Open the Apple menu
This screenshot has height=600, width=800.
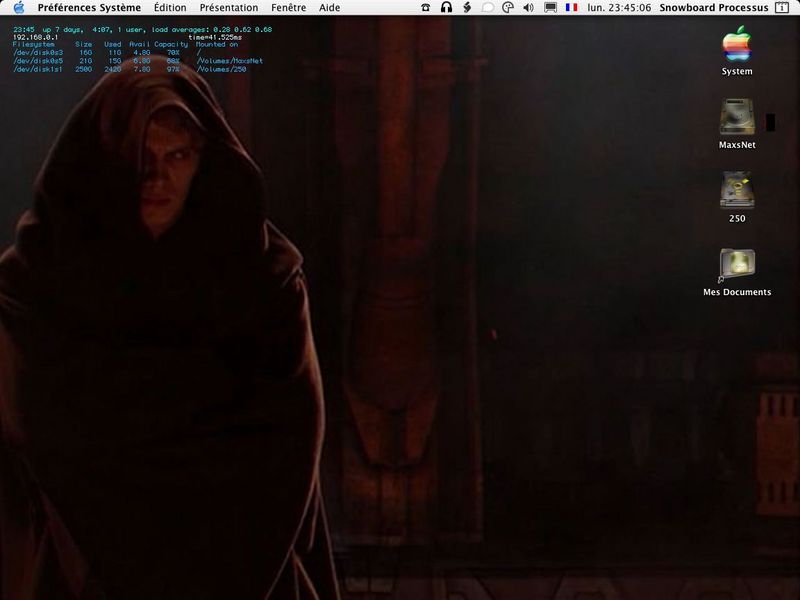tap(19, 8)
